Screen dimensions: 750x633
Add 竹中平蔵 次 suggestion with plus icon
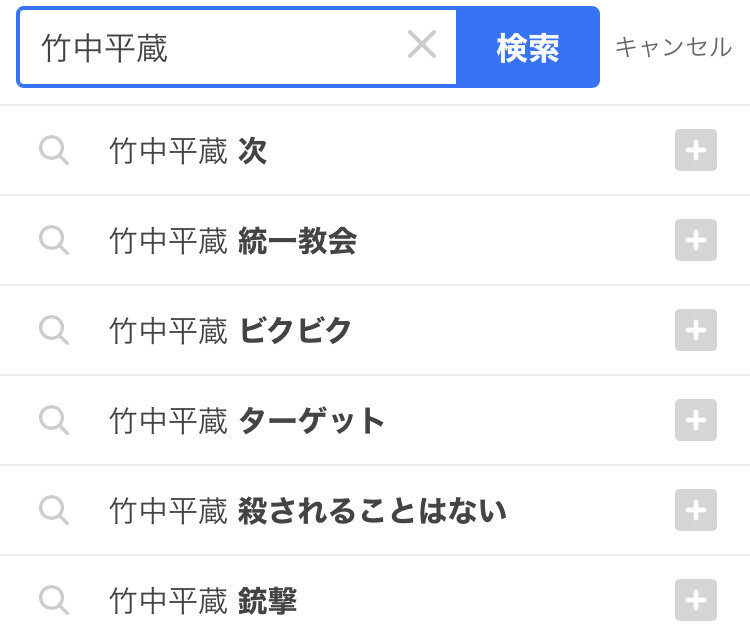click(x=695, y=150)
